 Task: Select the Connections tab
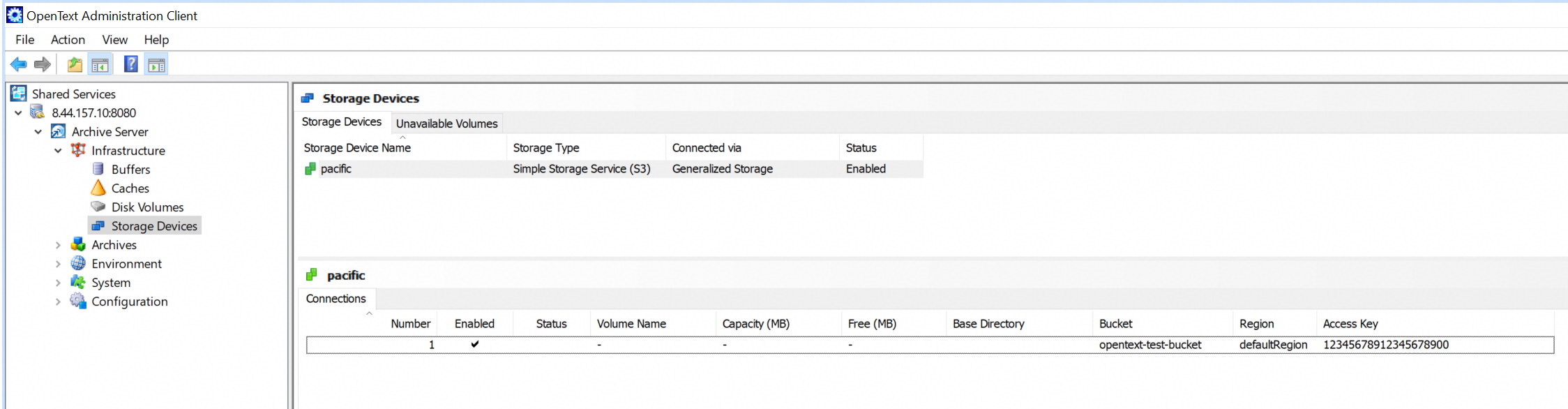pos(336,299)
